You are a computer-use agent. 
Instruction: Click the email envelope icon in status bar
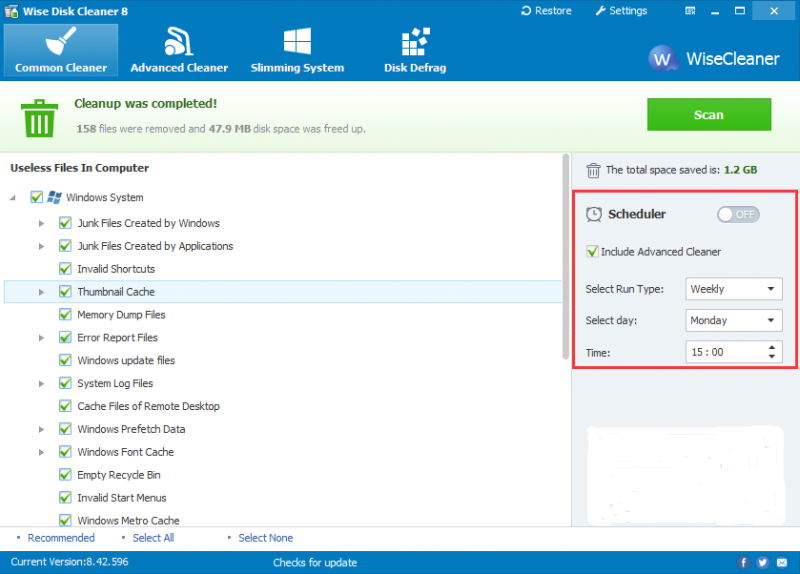point(782,562)
